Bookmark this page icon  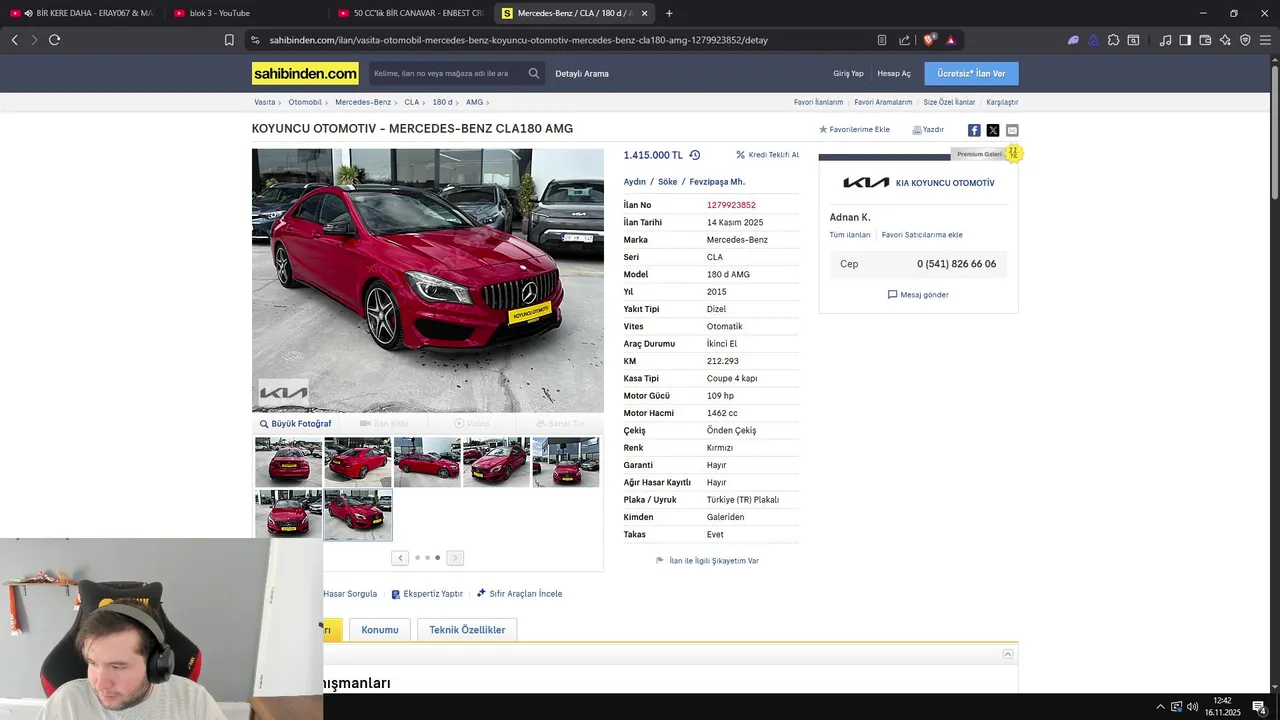229,40
